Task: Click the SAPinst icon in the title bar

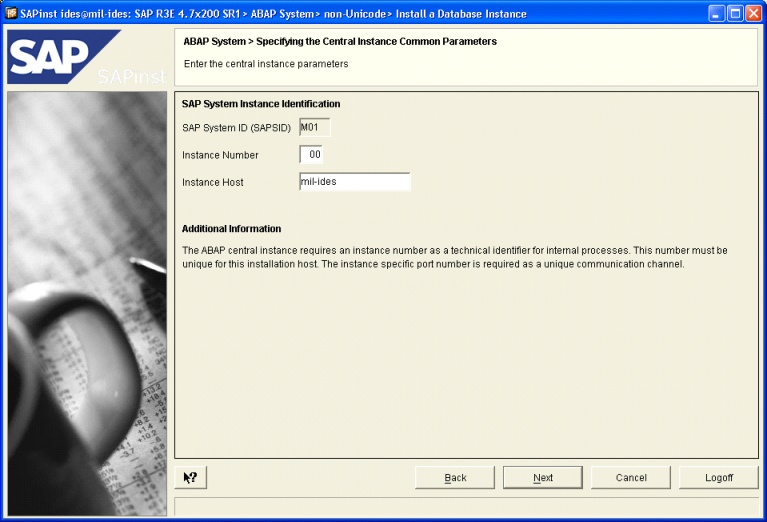Action: pos(11,14)
